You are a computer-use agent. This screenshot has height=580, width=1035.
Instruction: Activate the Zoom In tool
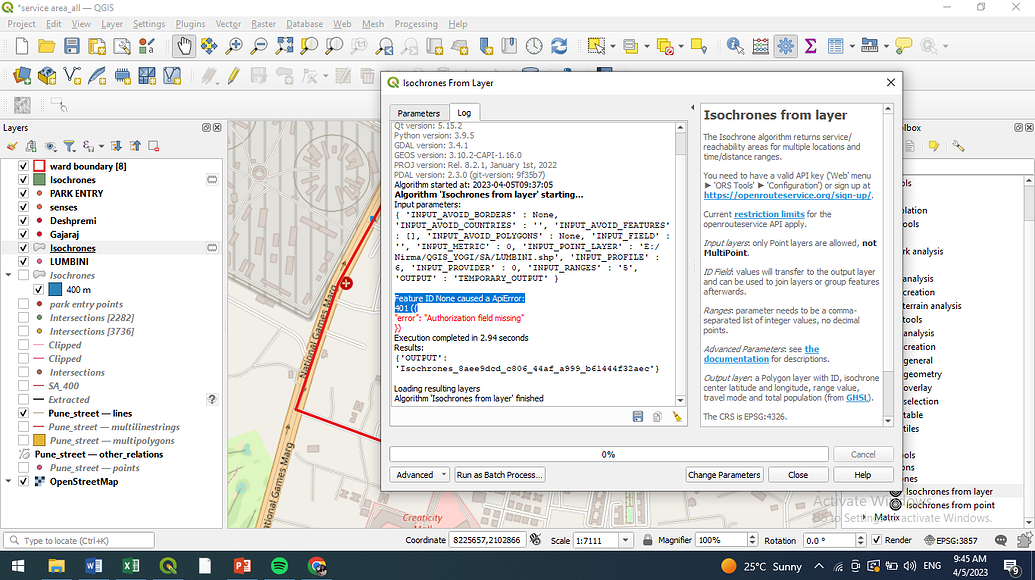[234, 44]
